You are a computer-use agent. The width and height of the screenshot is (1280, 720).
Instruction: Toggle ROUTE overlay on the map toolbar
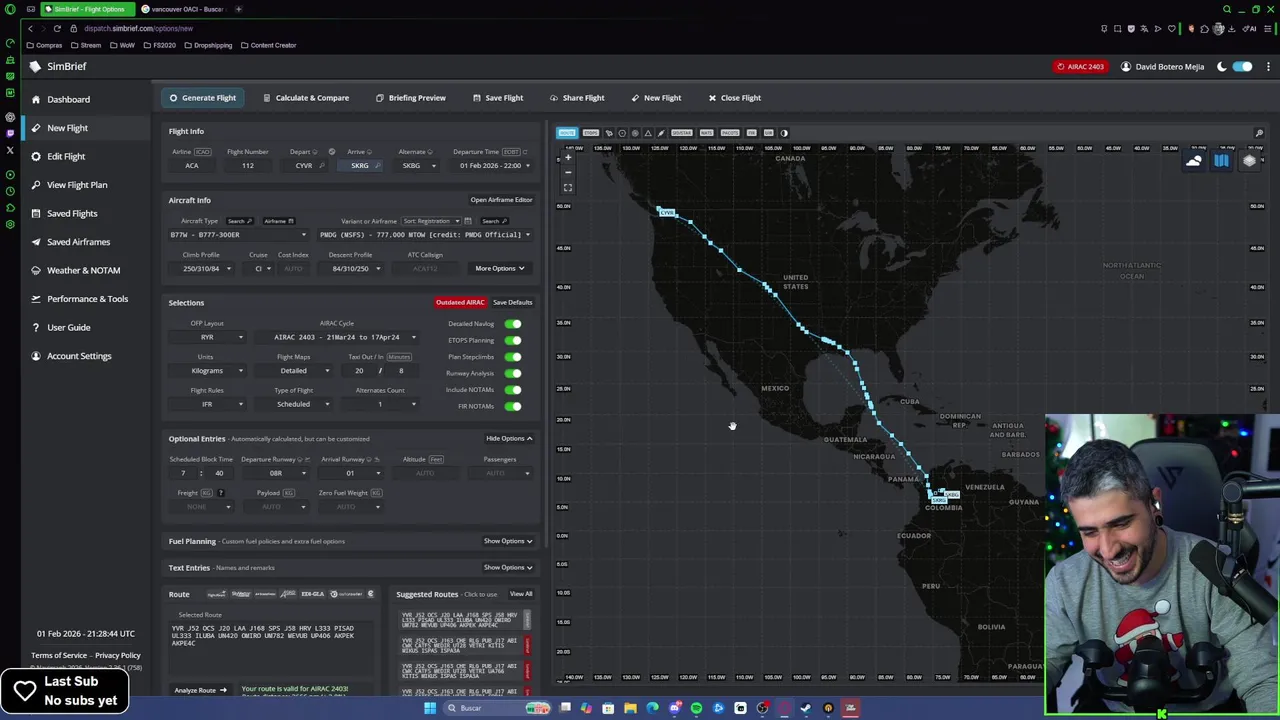tap(567, 133)
